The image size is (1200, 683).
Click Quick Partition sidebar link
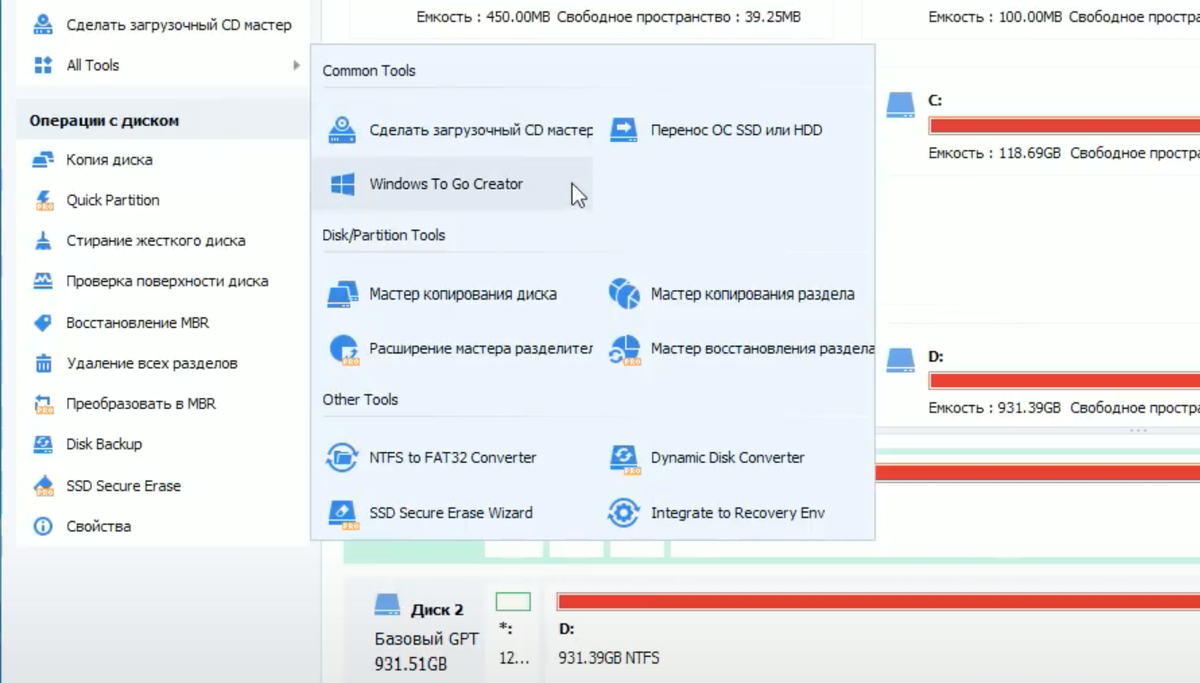pyautogui.click(x=113, y=200)
